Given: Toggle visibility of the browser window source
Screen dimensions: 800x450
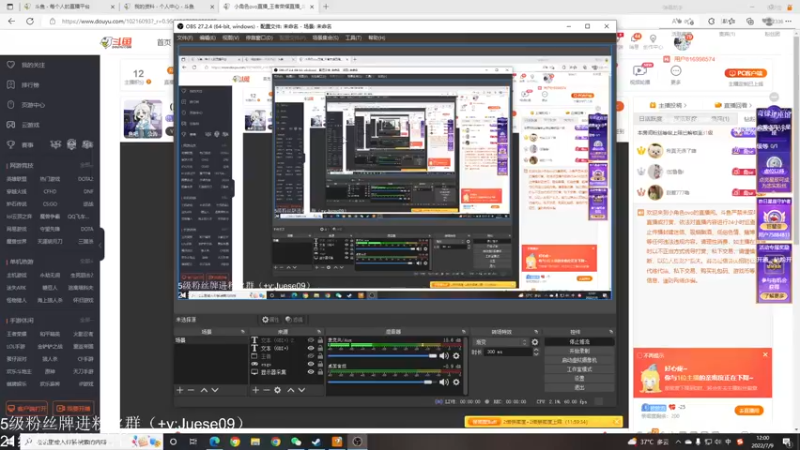Looking at the screenshot, I should (x=310, y=356).
